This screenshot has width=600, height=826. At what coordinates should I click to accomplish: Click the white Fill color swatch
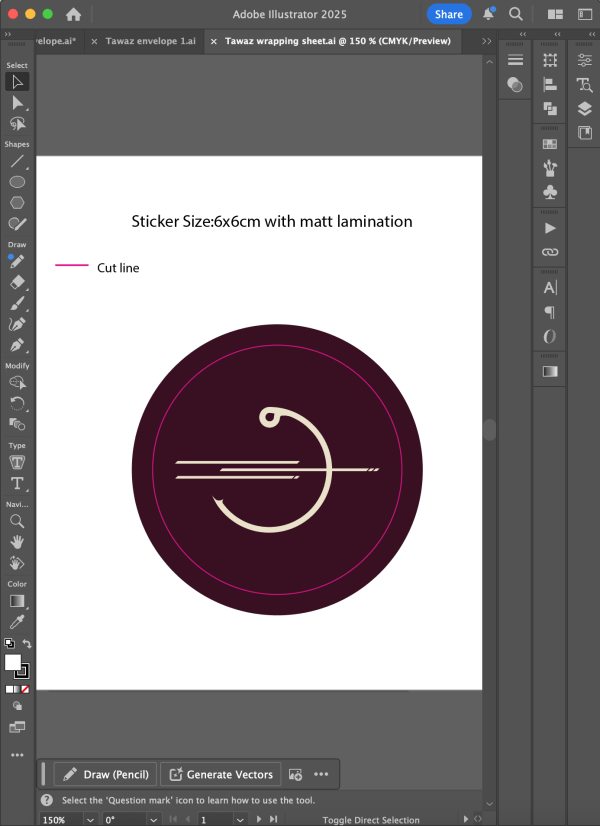pos(13,662)
